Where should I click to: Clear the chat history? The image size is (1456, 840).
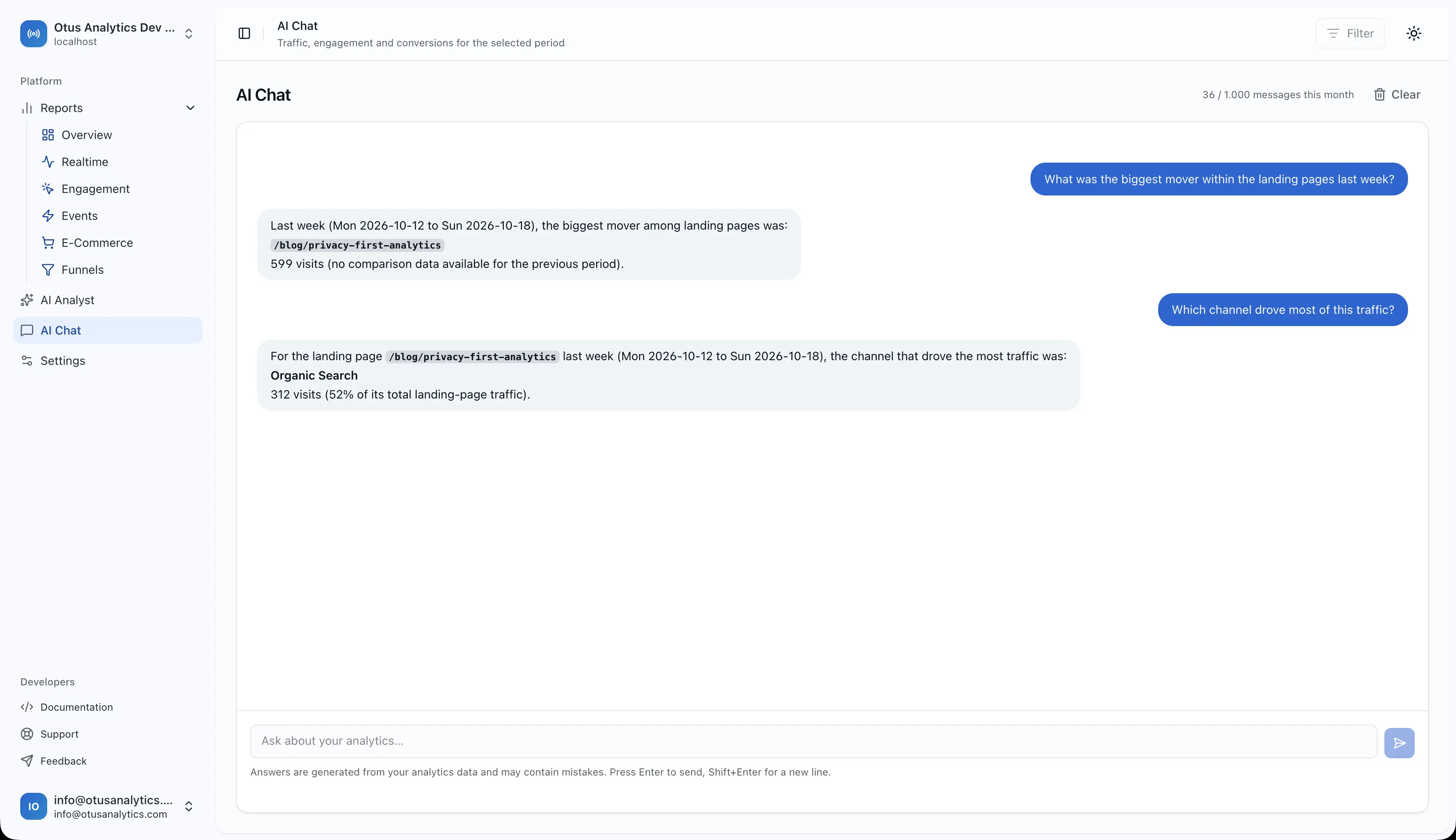(x=1397, y=95)
